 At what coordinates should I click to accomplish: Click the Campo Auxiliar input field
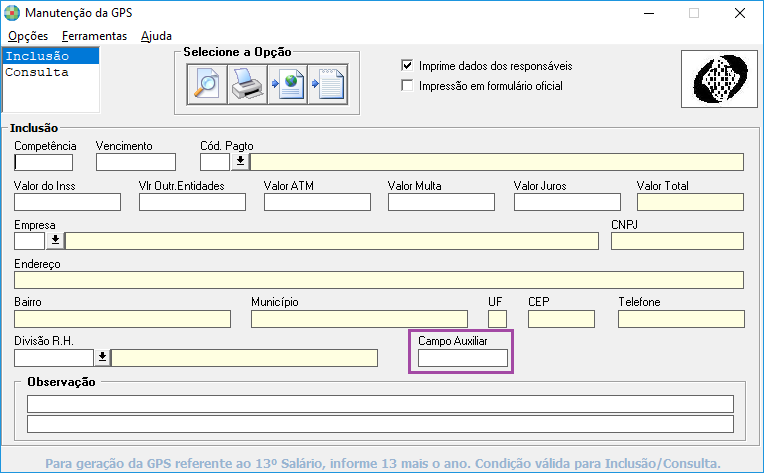click(x=463, y=358)
